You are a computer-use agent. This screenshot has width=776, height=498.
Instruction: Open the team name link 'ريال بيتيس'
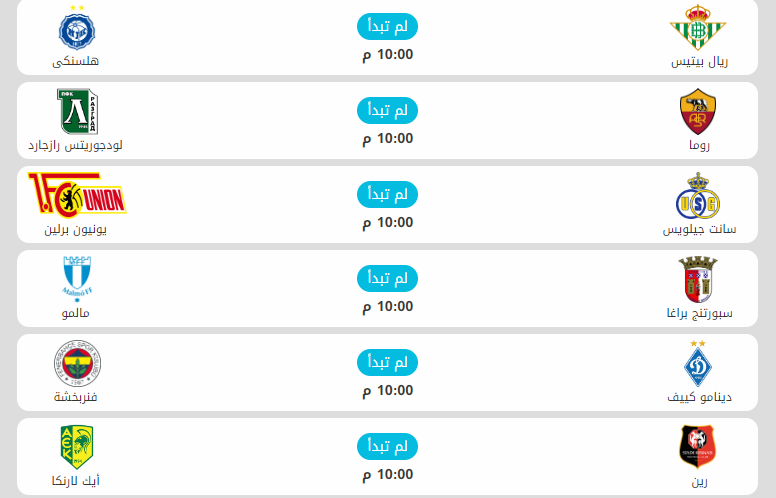coord(699,62)
